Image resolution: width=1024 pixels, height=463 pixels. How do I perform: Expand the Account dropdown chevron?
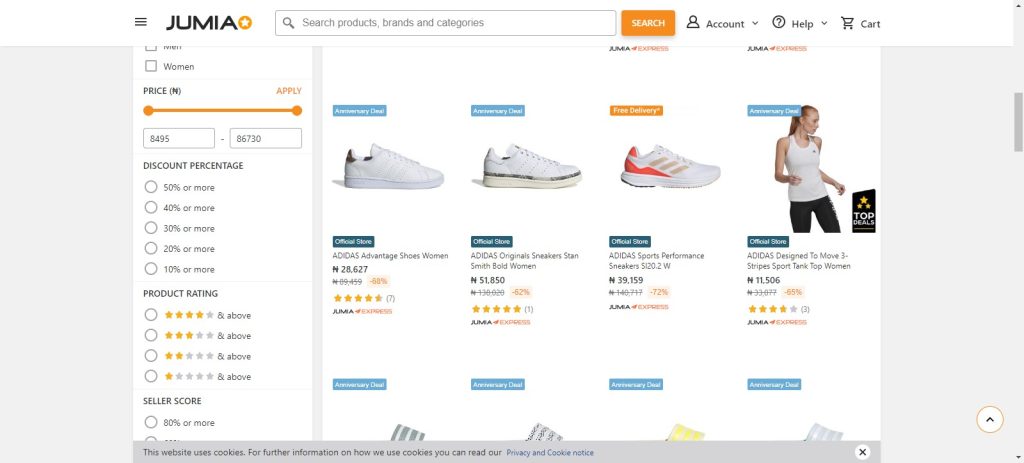pyautogui.click(x=755, y=23)
